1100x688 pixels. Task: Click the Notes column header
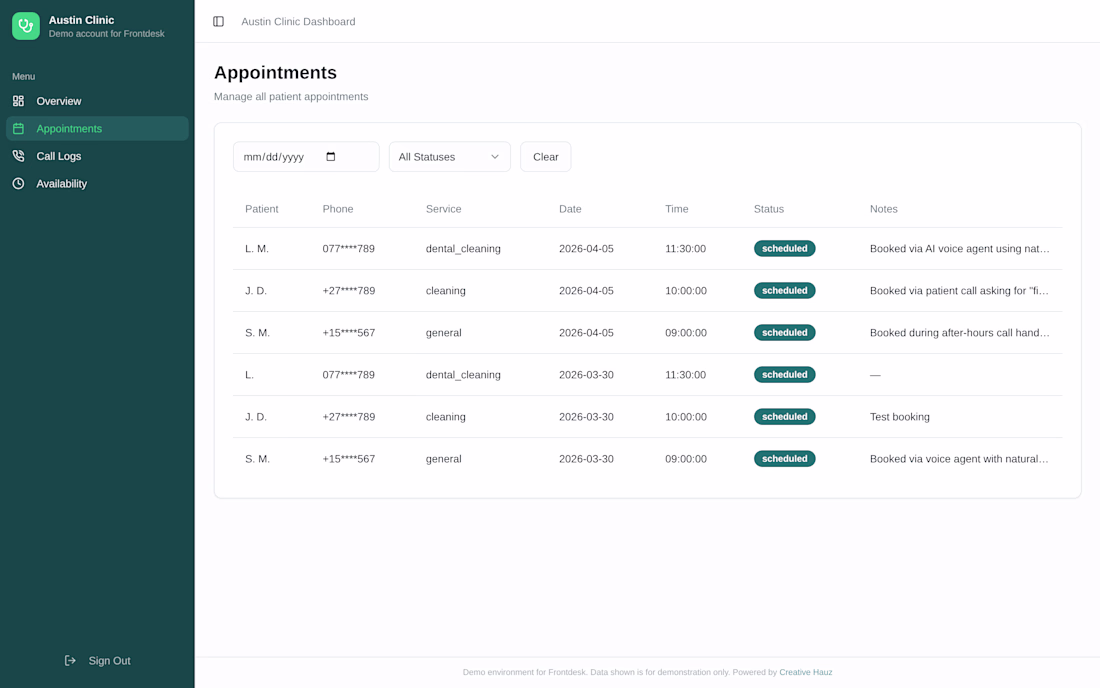click(x=884, y=209)
